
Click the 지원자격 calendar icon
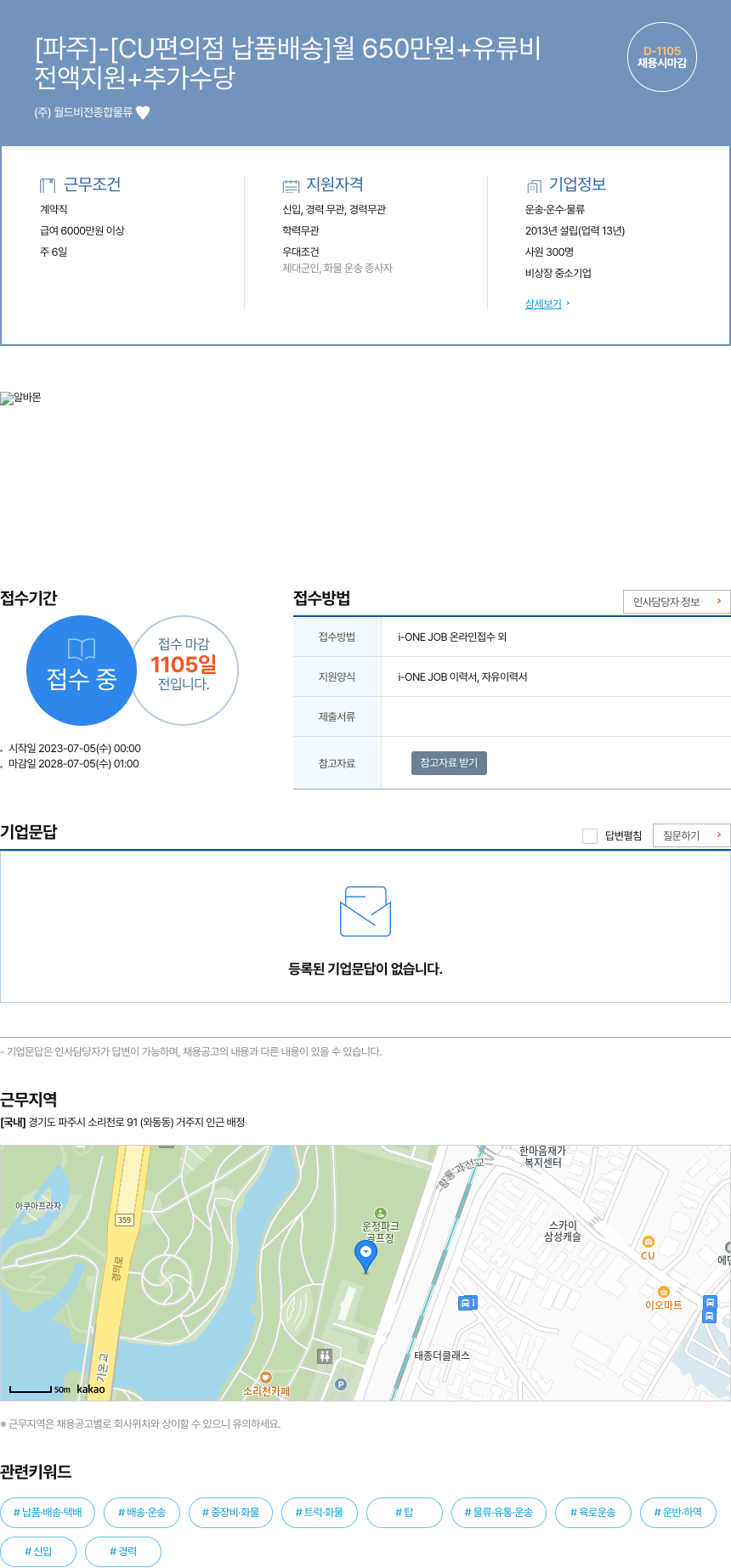pos(291,185)
